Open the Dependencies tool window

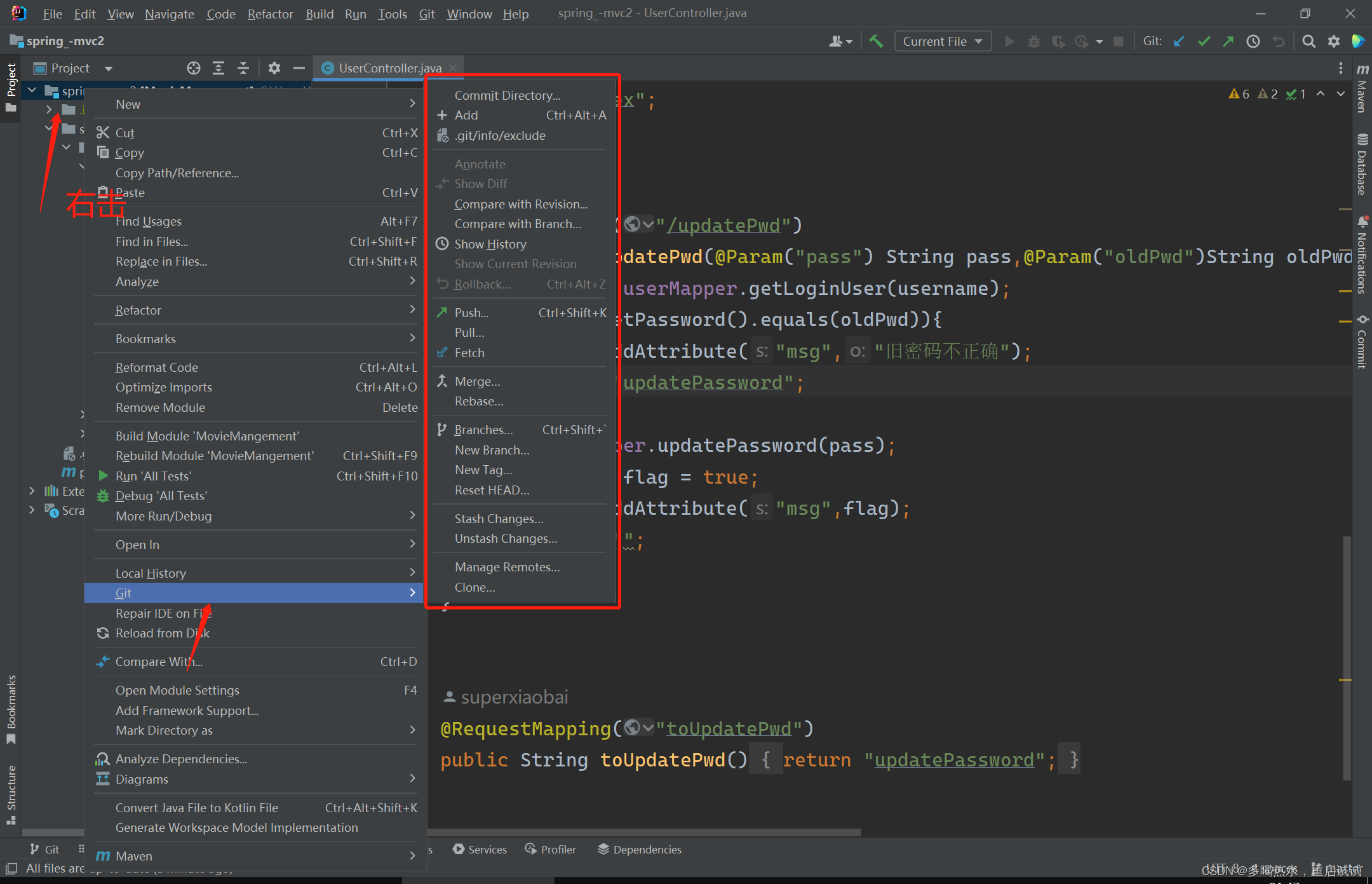[x=640, y=849]
